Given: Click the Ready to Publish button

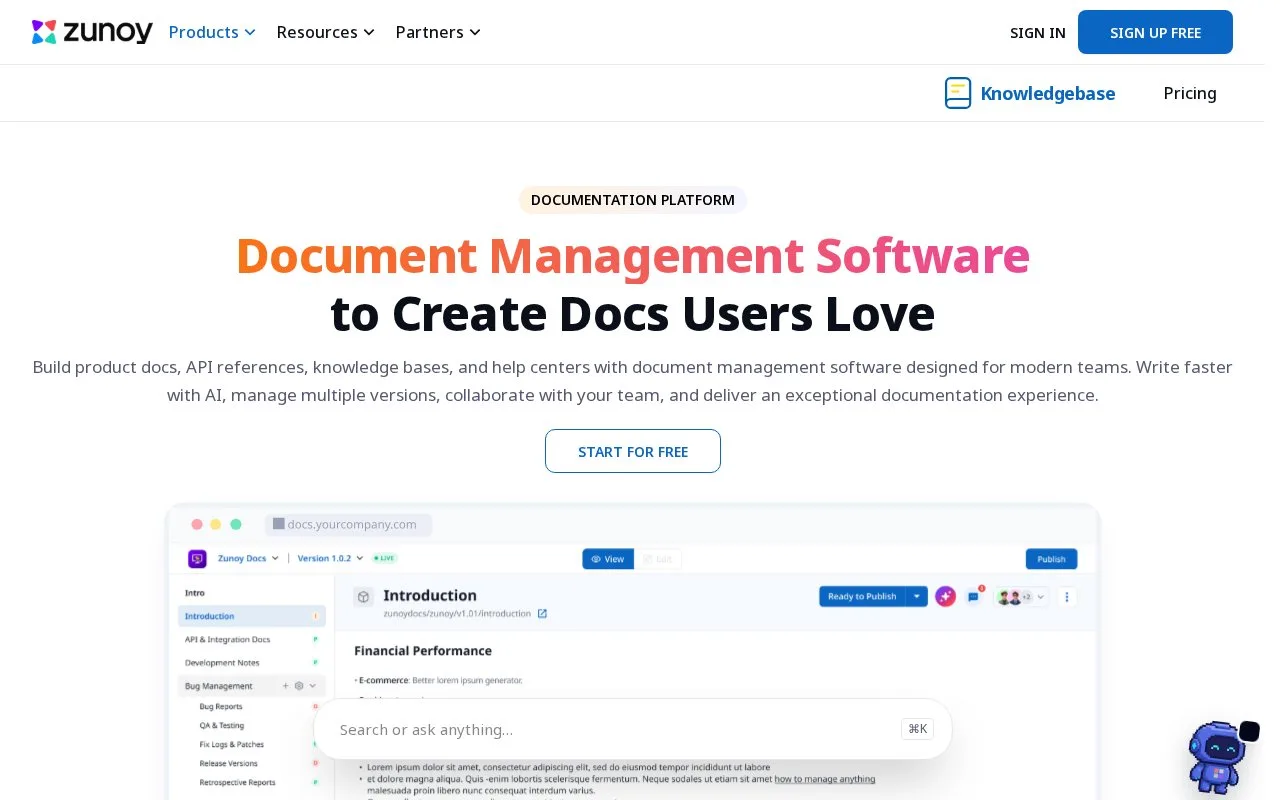Looking at the screenshot, I should [862, 596].
